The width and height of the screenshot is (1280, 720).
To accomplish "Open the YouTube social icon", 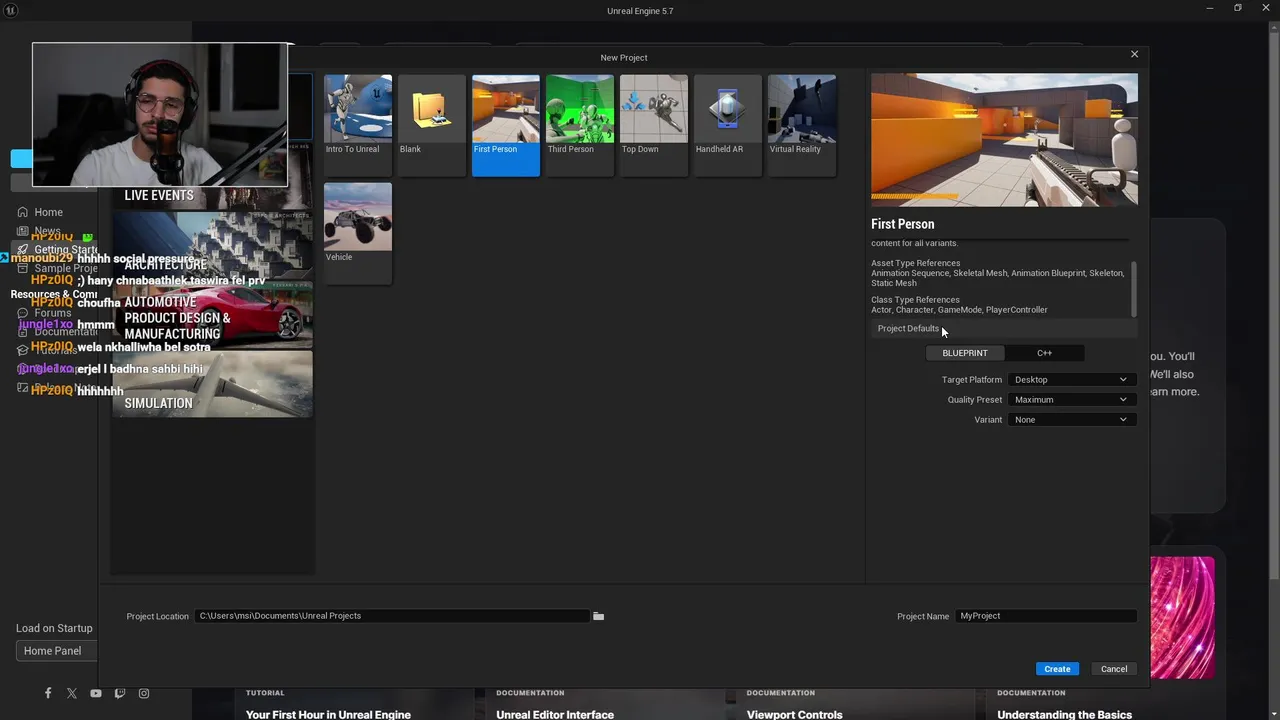I will point(96,693).
